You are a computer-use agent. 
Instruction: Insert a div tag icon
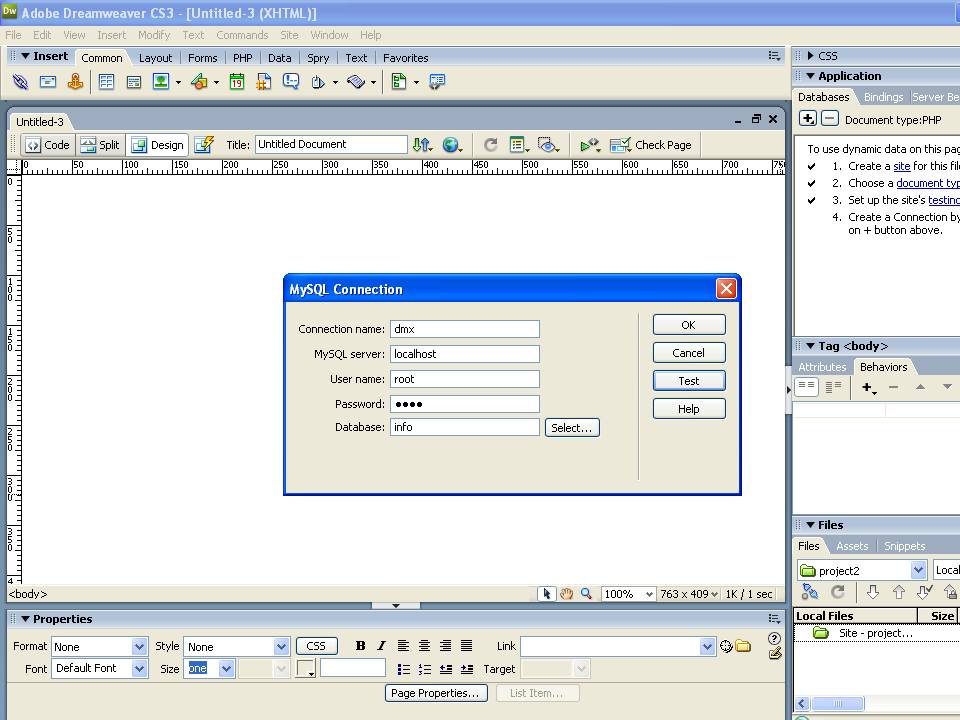coord(133,81)
